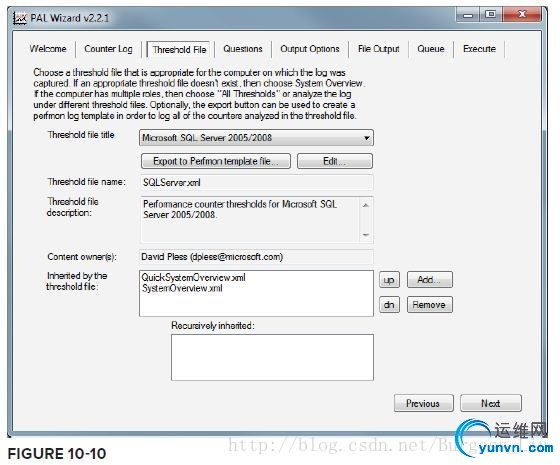Move selected file with the up button
The image size is (560, 465).
[389, 280]
